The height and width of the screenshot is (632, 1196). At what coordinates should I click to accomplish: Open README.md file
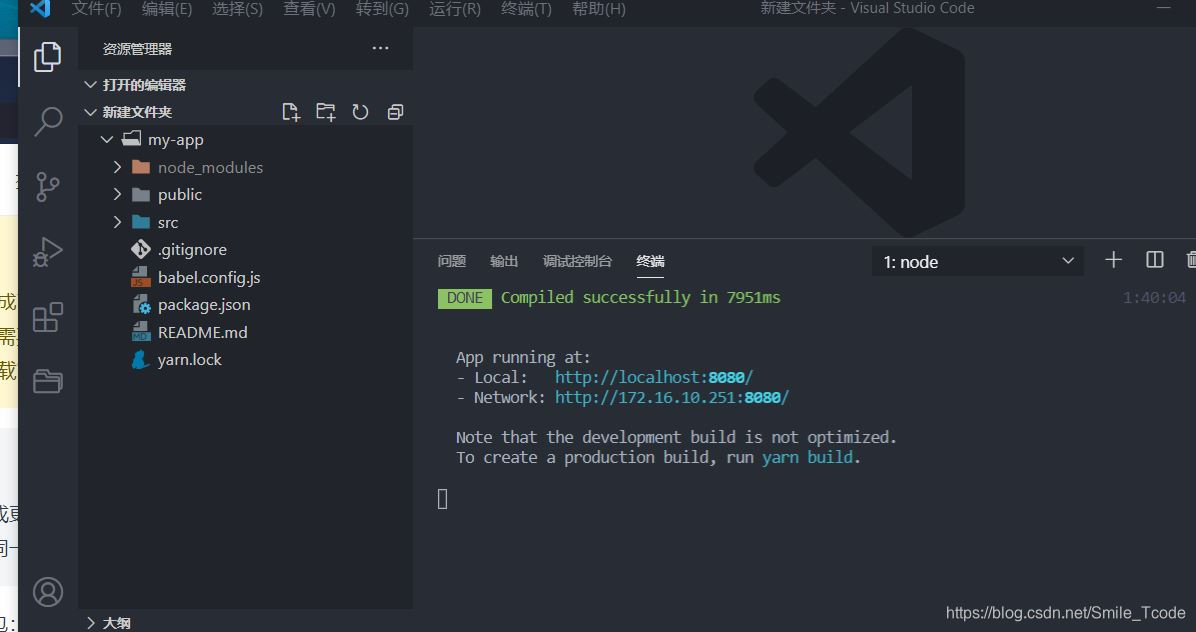[x=202, y=332]
